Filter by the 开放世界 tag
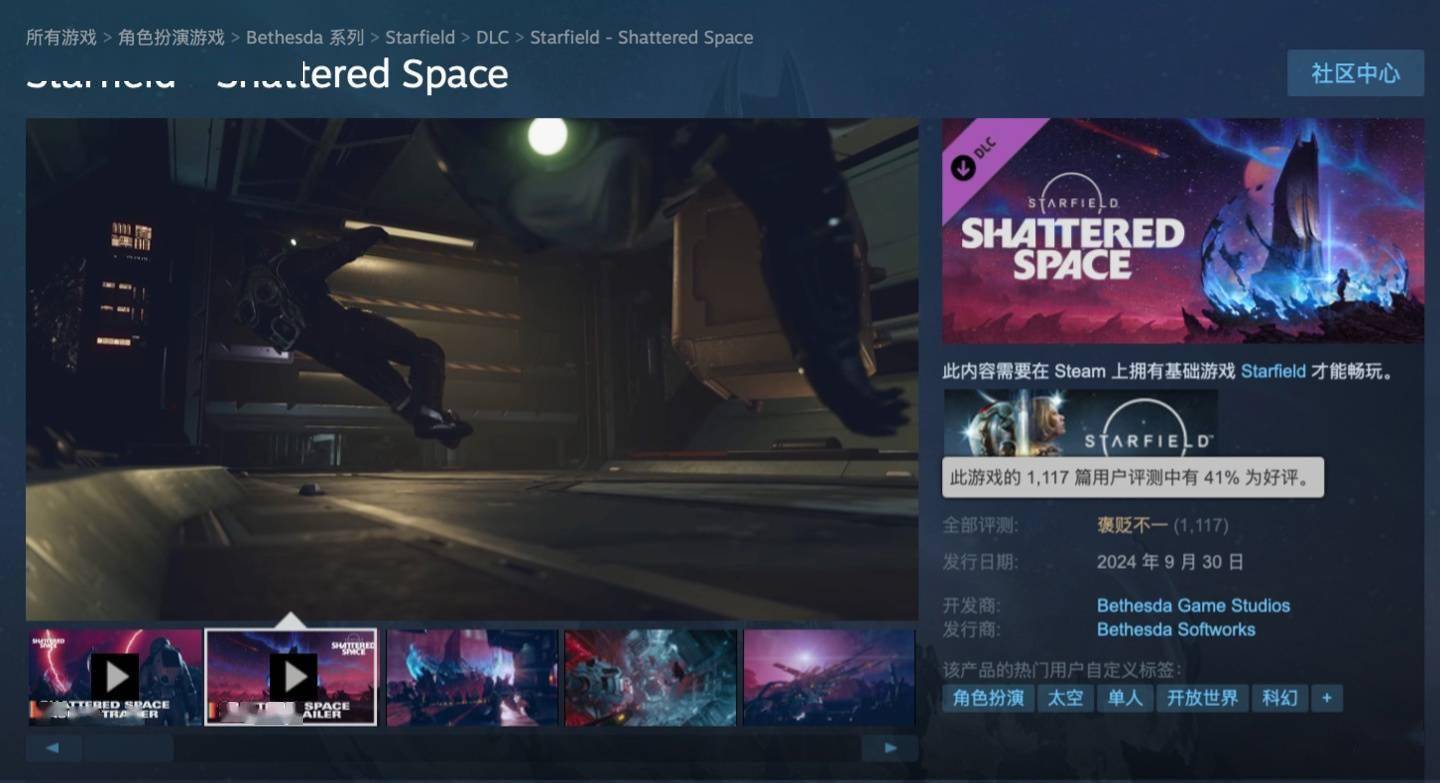 coord(1203,698)
